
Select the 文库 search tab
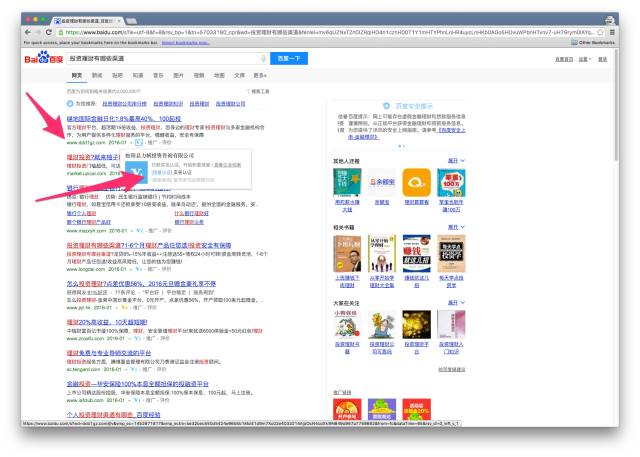pyautogui.click(x=240, y=75)
